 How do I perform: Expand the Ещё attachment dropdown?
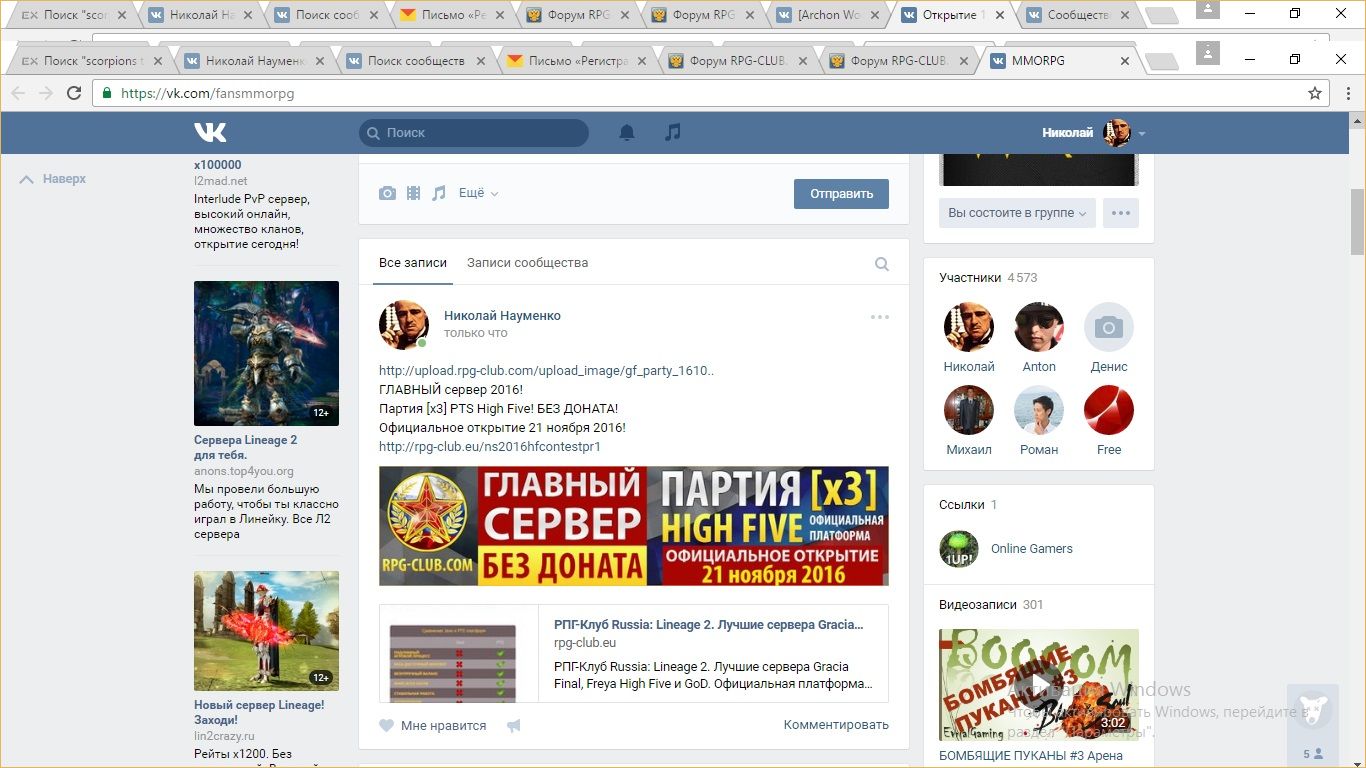[x=478, y=193]
